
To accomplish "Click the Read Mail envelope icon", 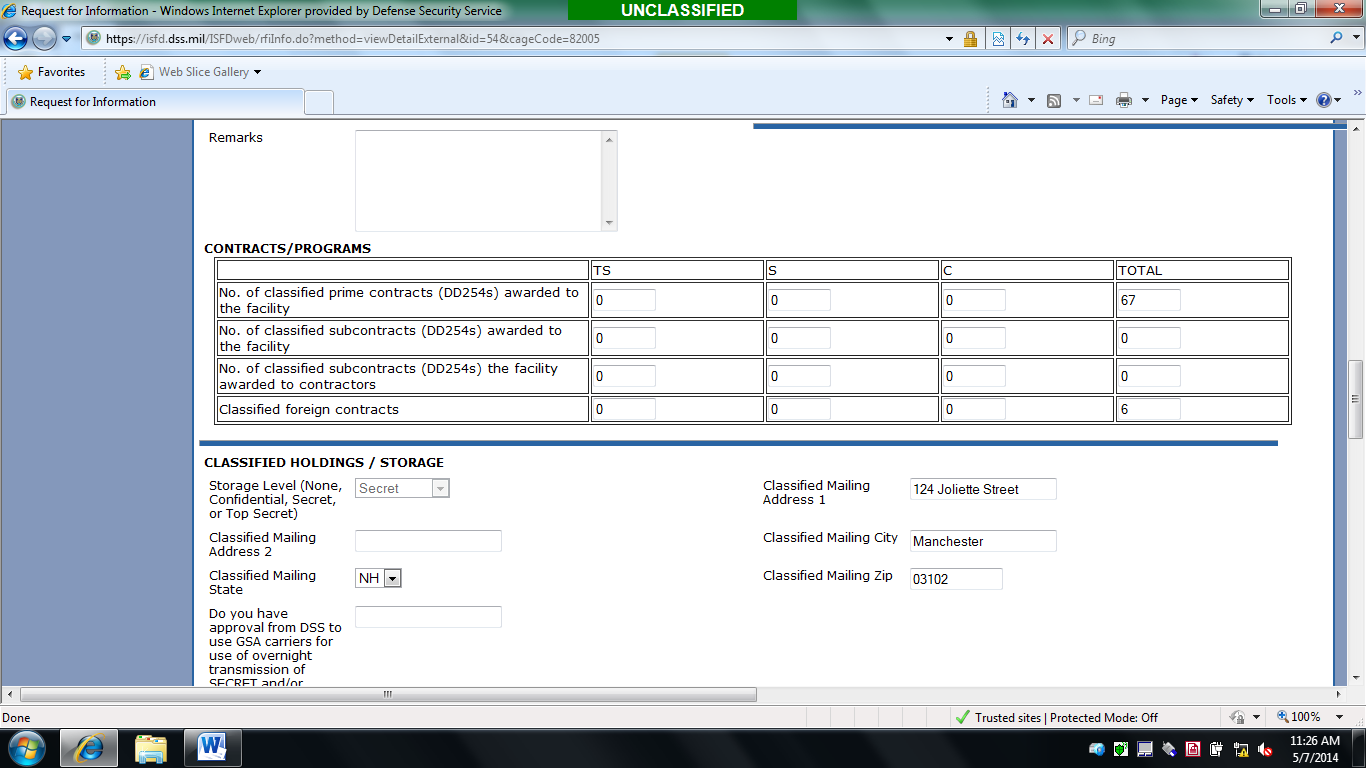I will pyautogui.click(x=1096, y=100).
